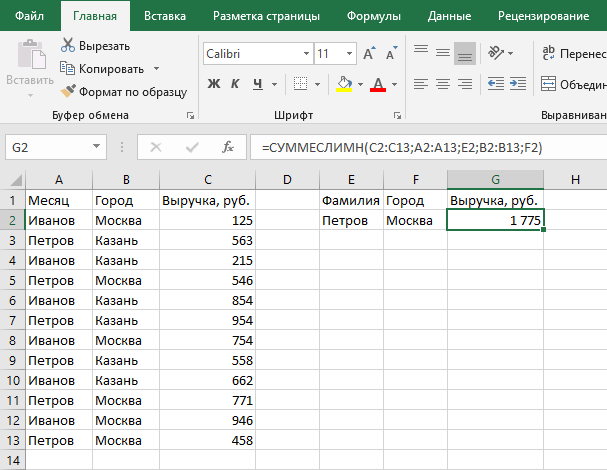Select row 7 header

pyautogui.click(x=12, y=321)
